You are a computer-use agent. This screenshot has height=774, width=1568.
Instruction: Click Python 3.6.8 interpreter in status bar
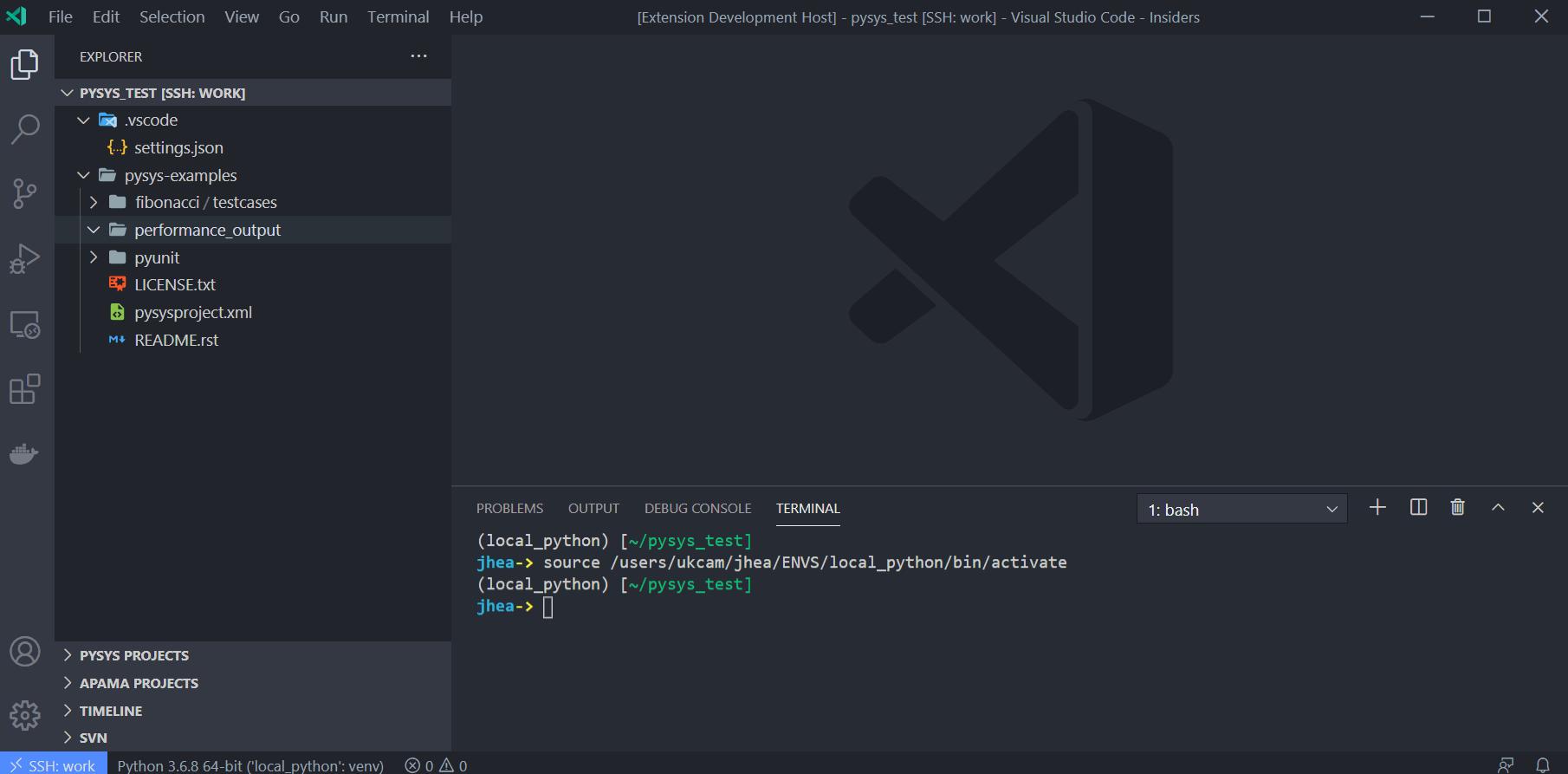250,765
